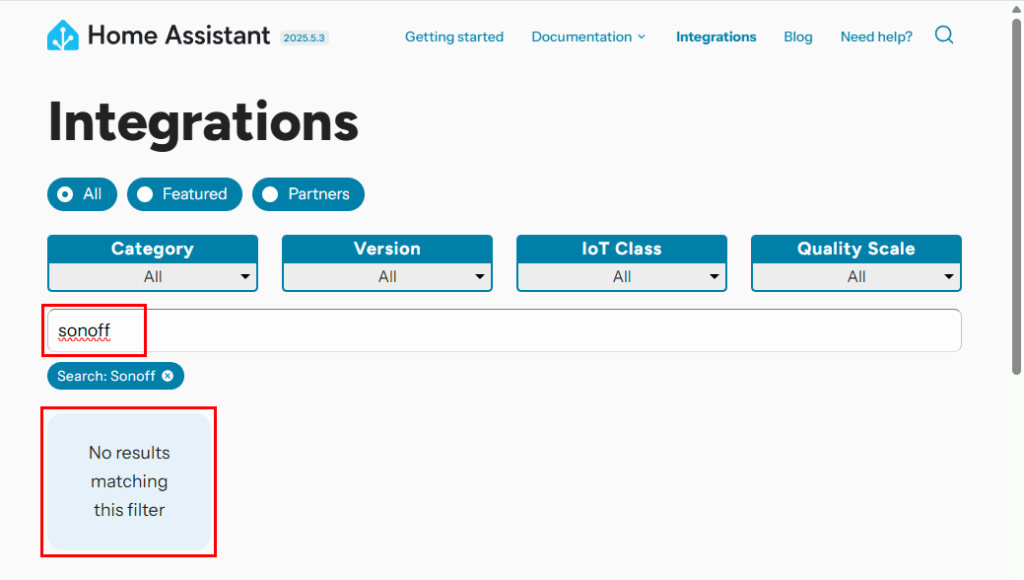
Task: Remove the Search: Sonoff filter chip
Action: 168,376
